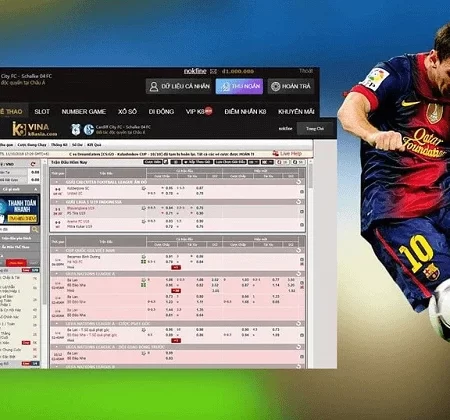This screenshot has width=450, height=420.
Task: Open the red more-bets badge under Hà Nội FC
Action: [x=176, y=267]
